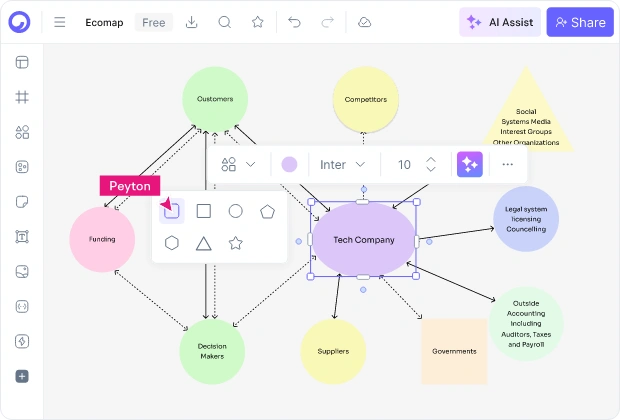Open the purple fill color swatch
This screenshot has height=420, width=620.
[x=289, y=165]
